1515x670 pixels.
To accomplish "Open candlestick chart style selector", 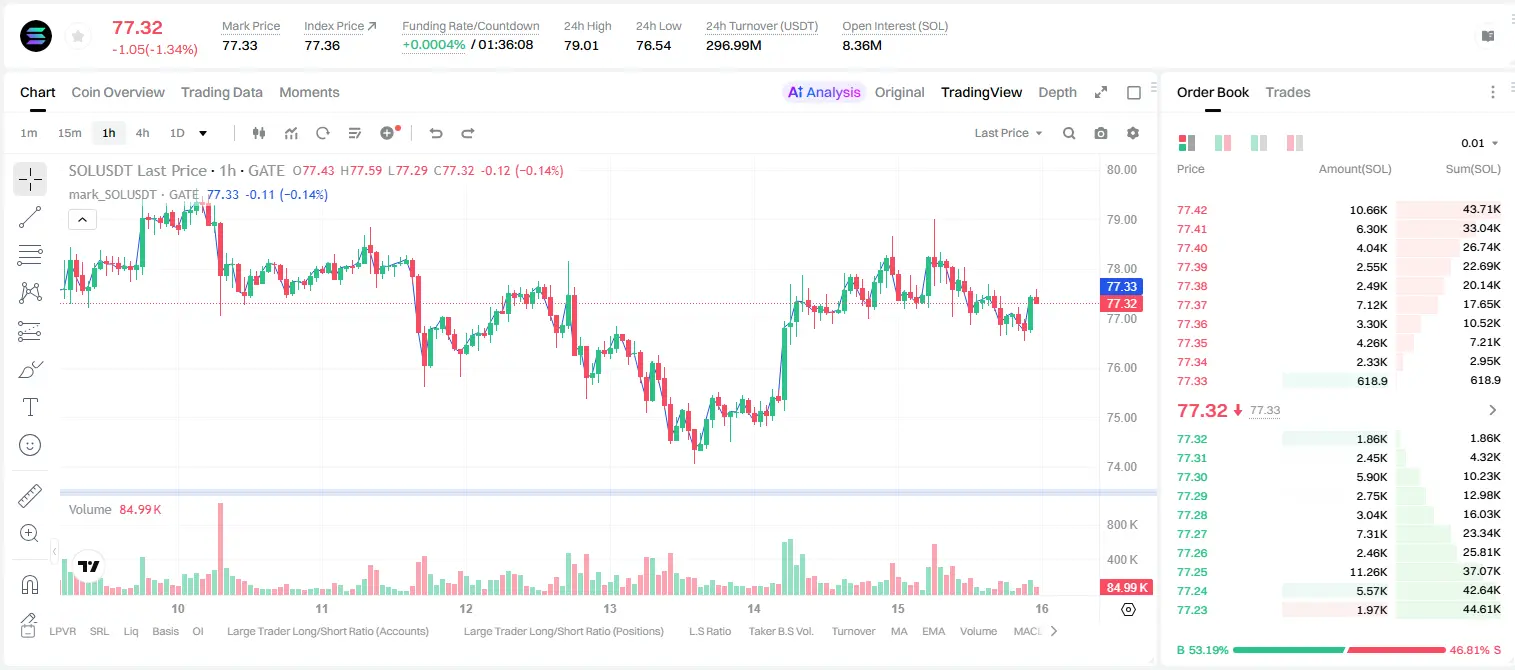I will click(259, 133).
